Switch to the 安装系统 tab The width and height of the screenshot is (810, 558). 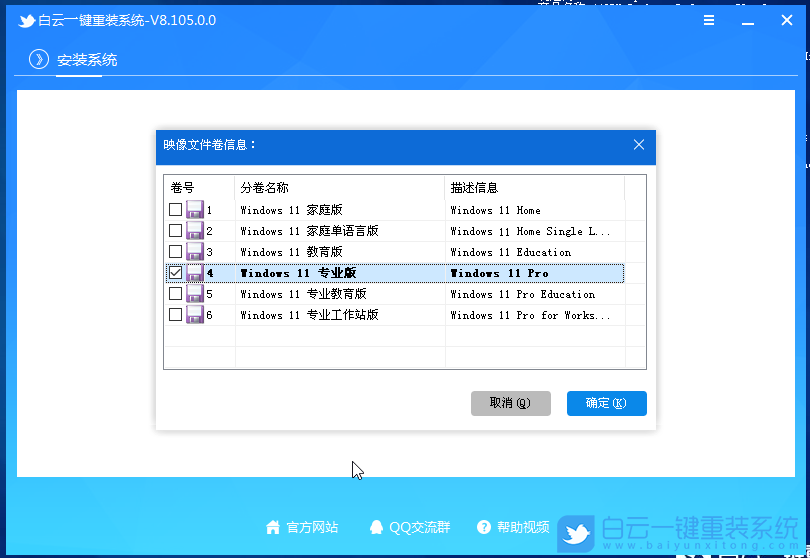point(87,60)
